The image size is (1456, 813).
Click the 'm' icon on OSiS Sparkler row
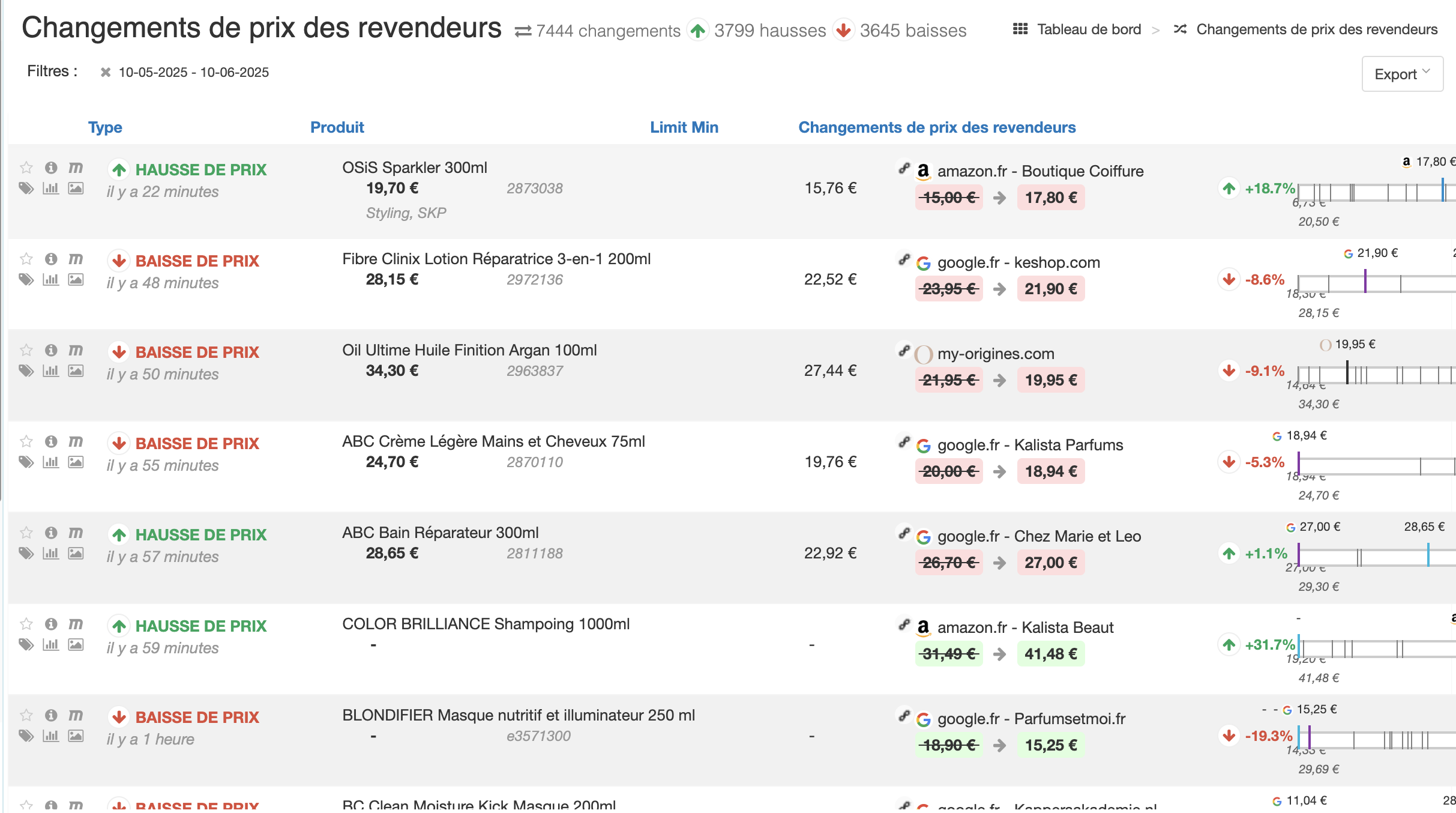(76, 168)
